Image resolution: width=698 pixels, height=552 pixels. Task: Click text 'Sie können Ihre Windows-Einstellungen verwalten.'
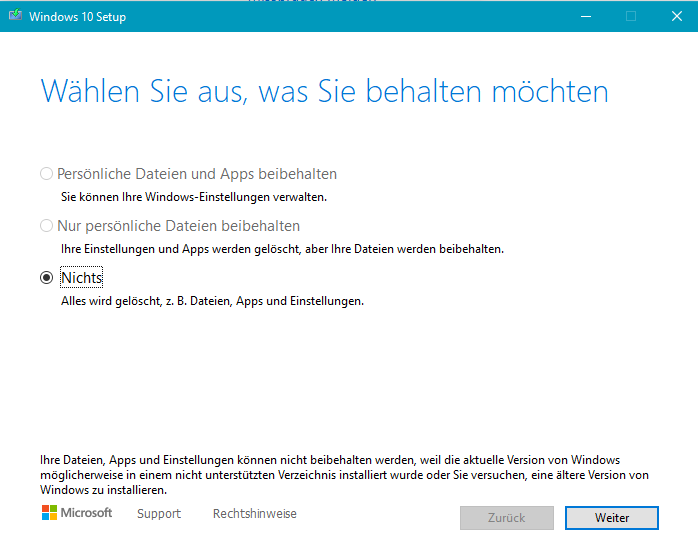(194, 197)
